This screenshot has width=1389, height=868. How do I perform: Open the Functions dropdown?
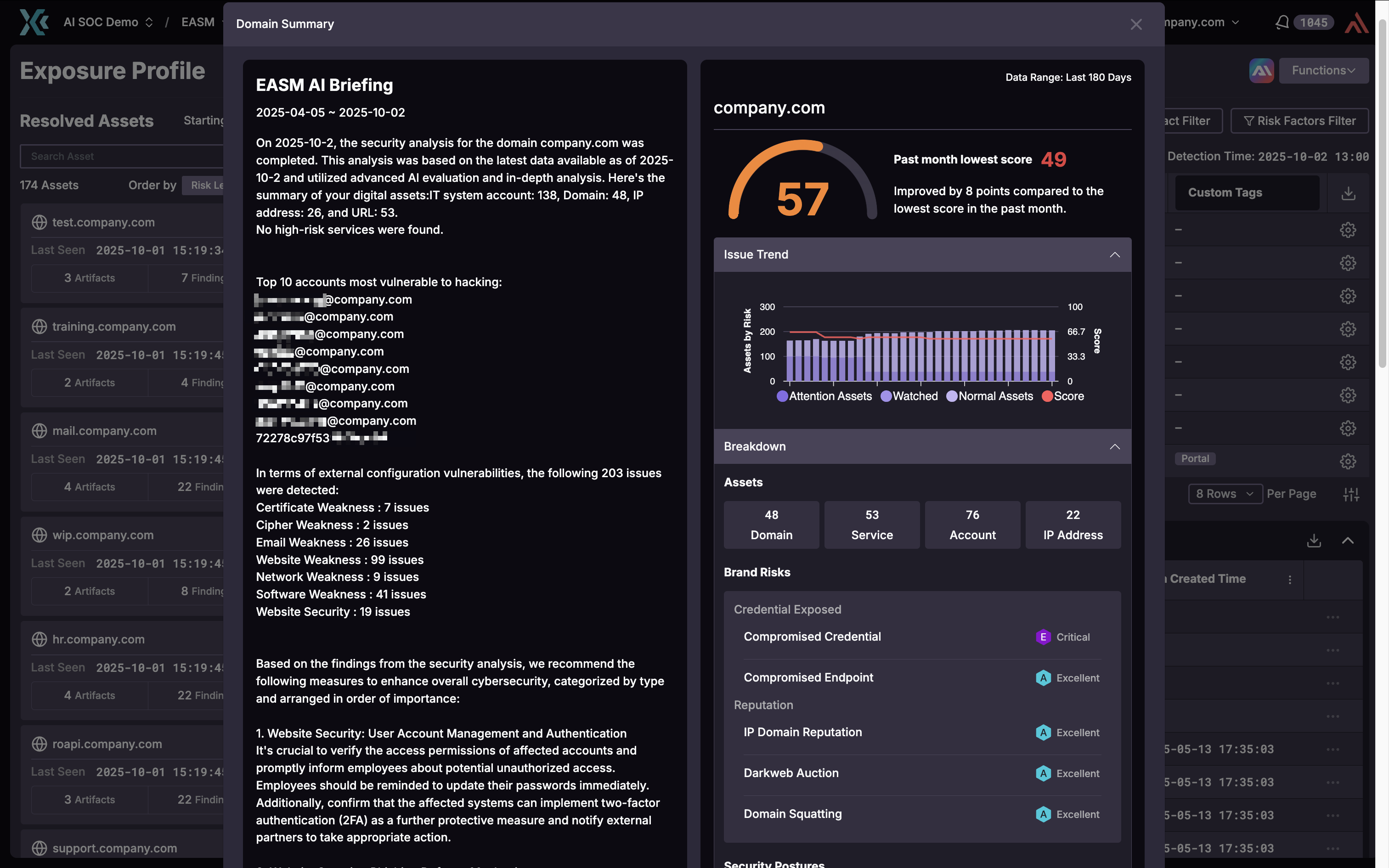(1324, 70)
